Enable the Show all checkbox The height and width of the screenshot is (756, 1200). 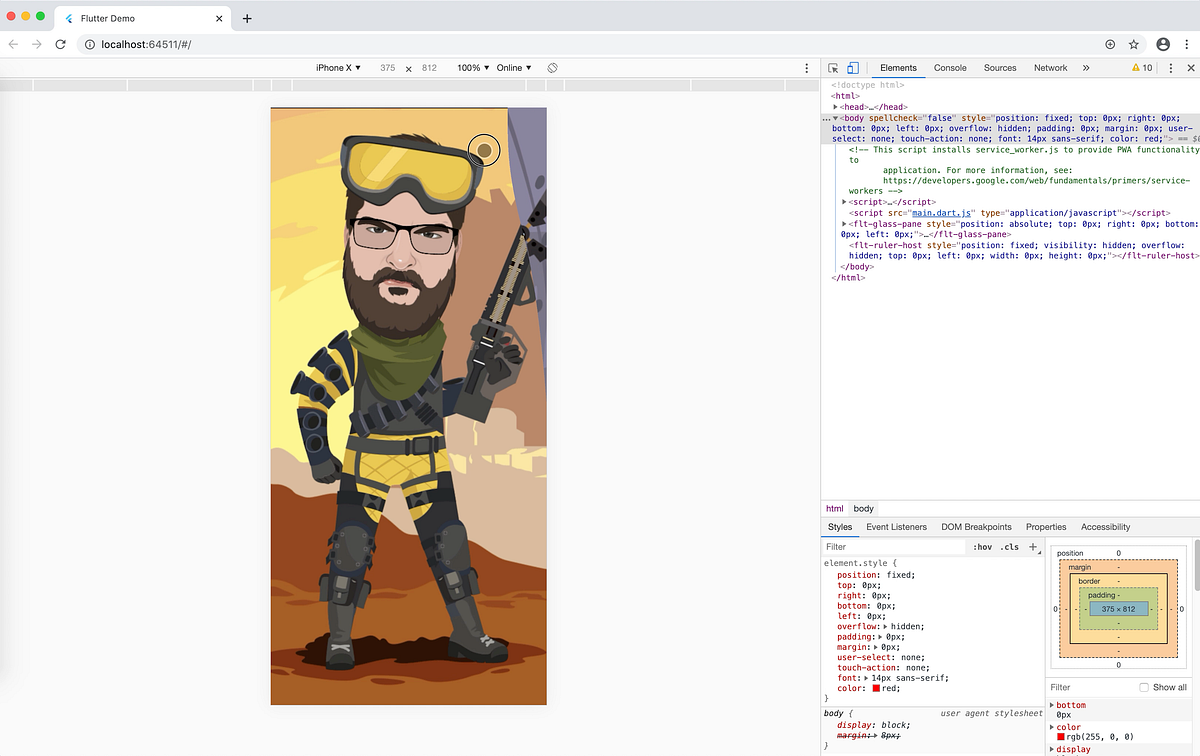click(1144, 687)
